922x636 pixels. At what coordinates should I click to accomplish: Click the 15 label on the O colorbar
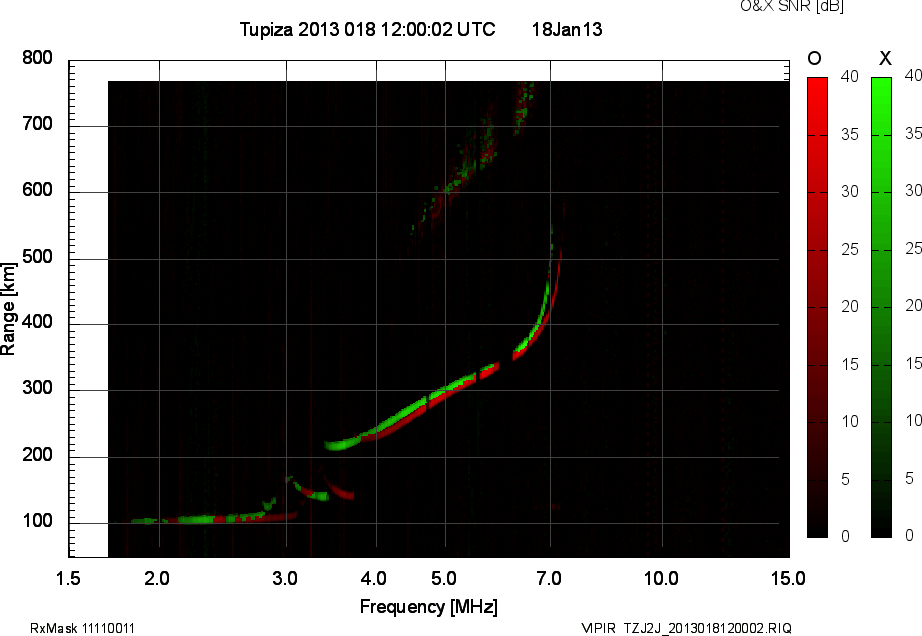(x=849, y=364)
